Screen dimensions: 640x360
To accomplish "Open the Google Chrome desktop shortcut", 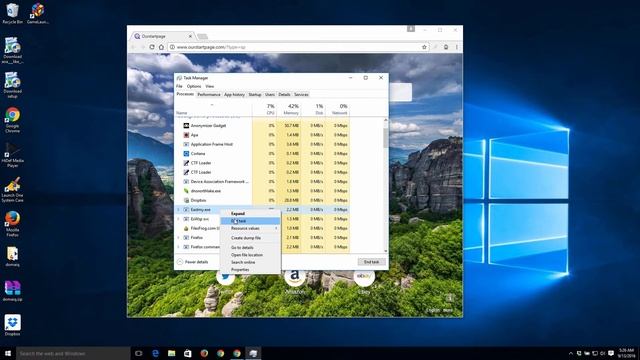I will tap(12, 120).
